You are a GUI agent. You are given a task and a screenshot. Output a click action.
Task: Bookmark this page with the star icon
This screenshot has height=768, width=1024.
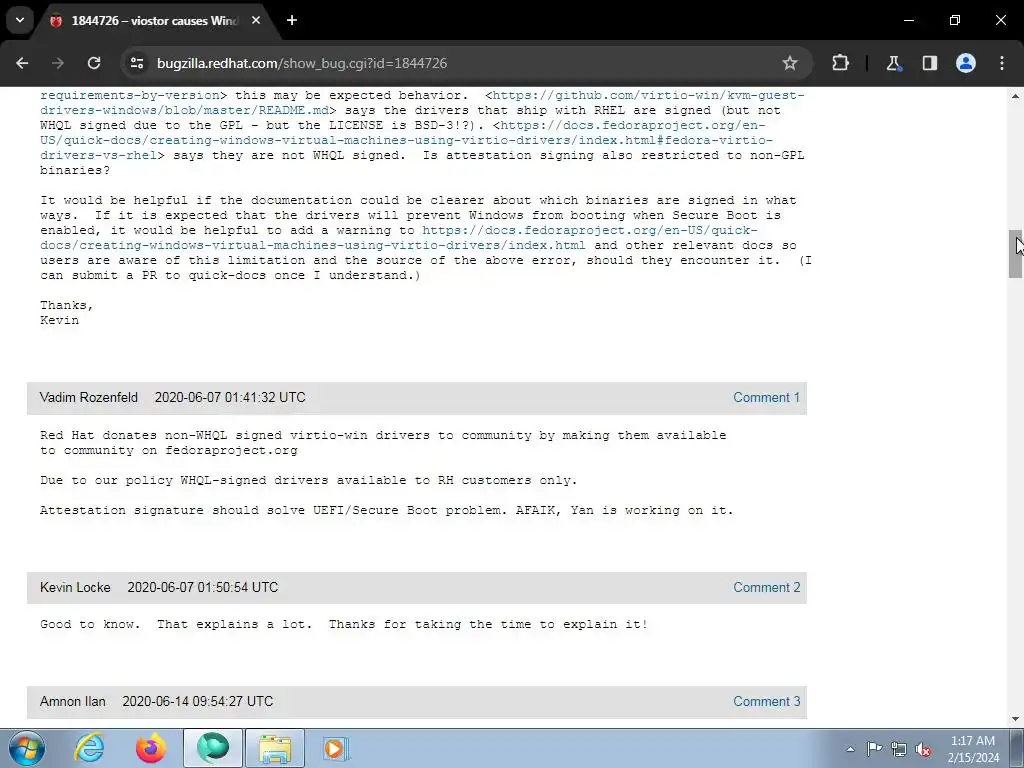[790, 63]
